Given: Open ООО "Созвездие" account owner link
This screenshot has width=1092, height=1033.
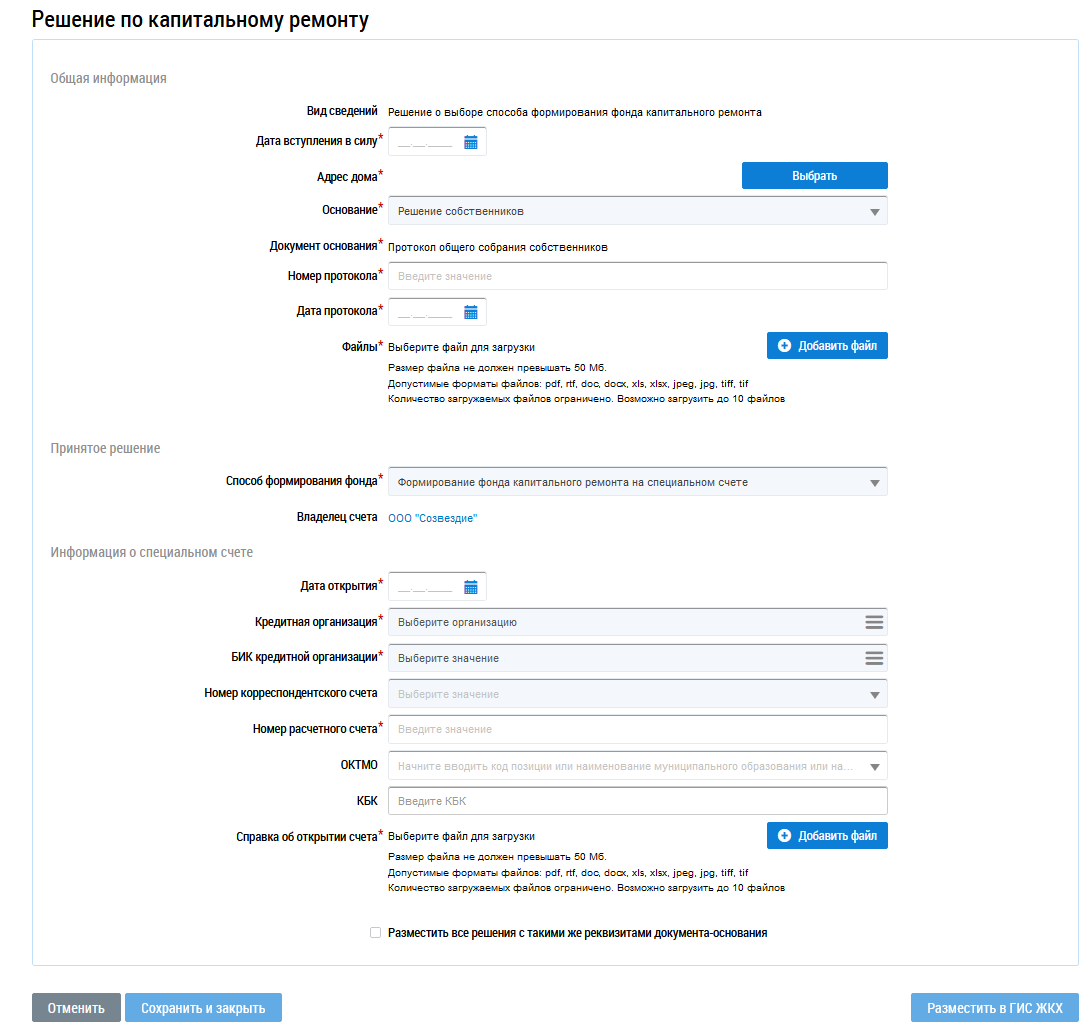Looking at the screenshot, I should [x=432, y=518].
